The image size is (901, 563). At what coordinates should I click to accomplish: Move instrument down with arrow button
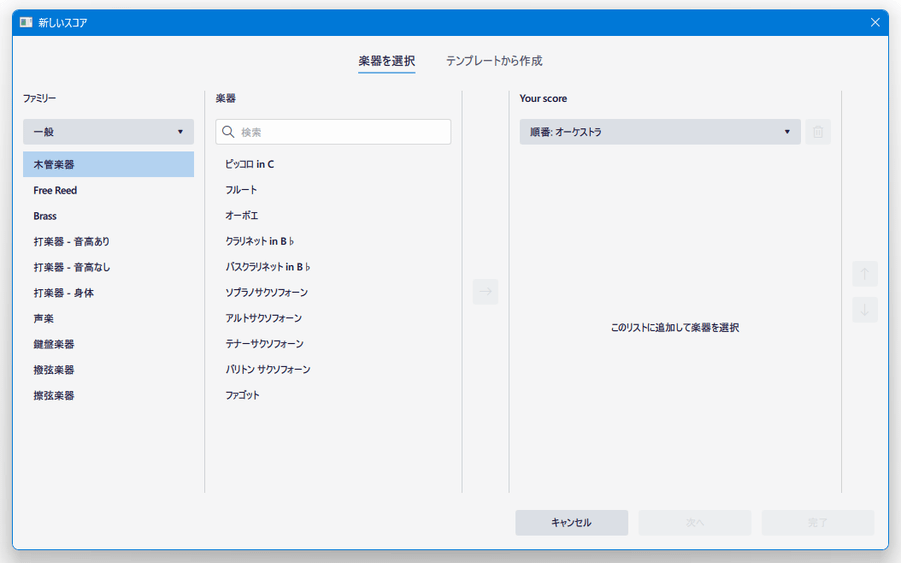865,310
